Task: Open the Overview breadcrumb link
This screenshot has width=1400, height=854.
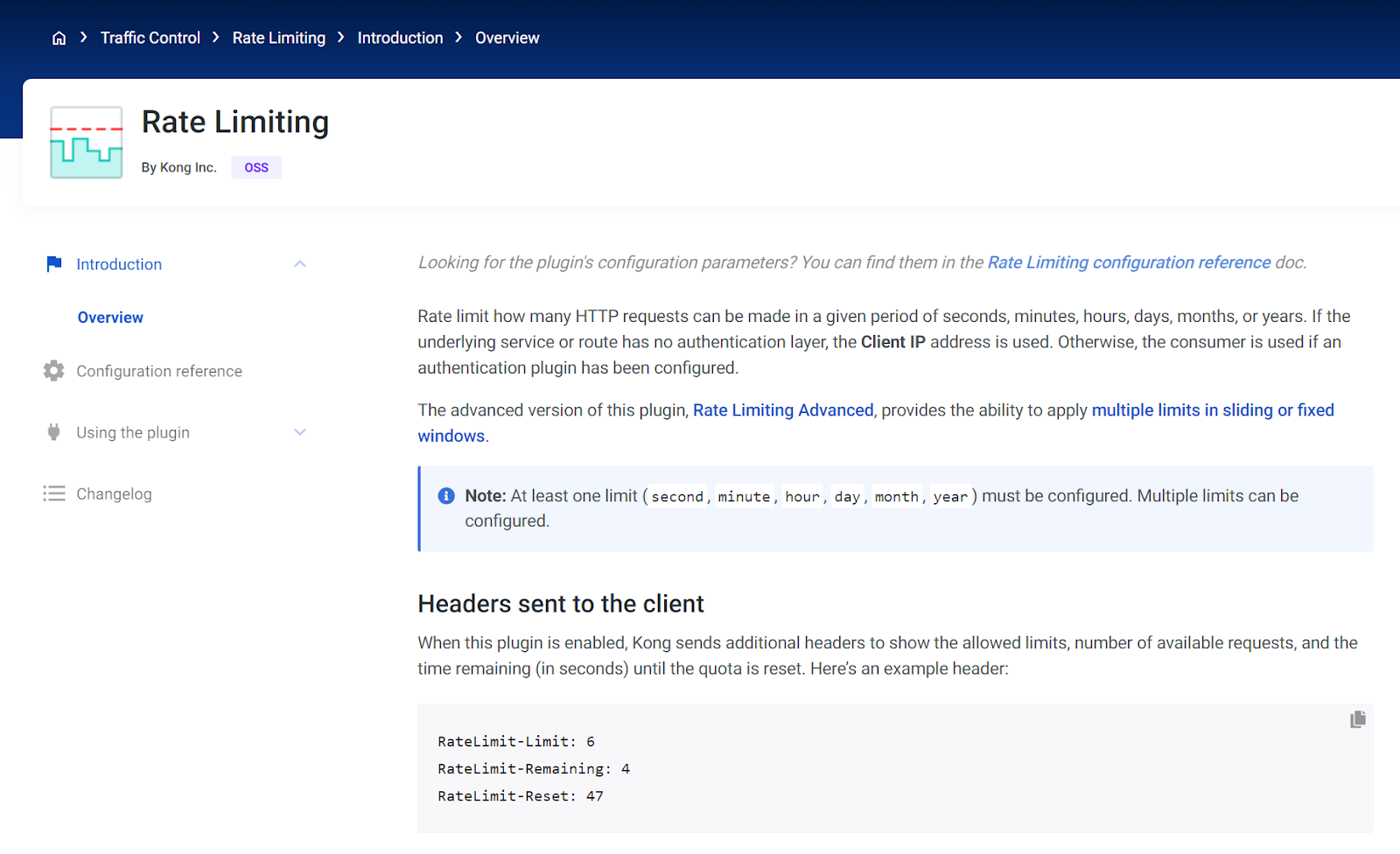Action: [x=507, y=38]
